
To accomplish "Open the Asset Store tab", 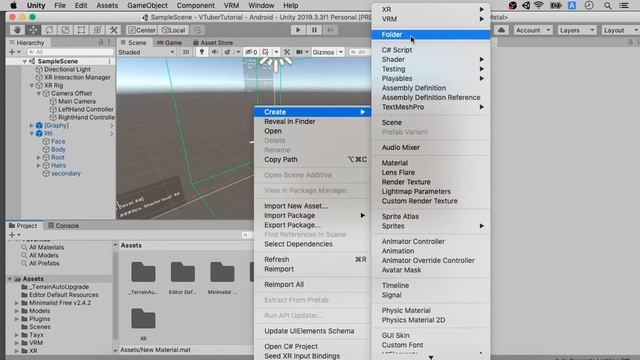I will tap(213, 42).
